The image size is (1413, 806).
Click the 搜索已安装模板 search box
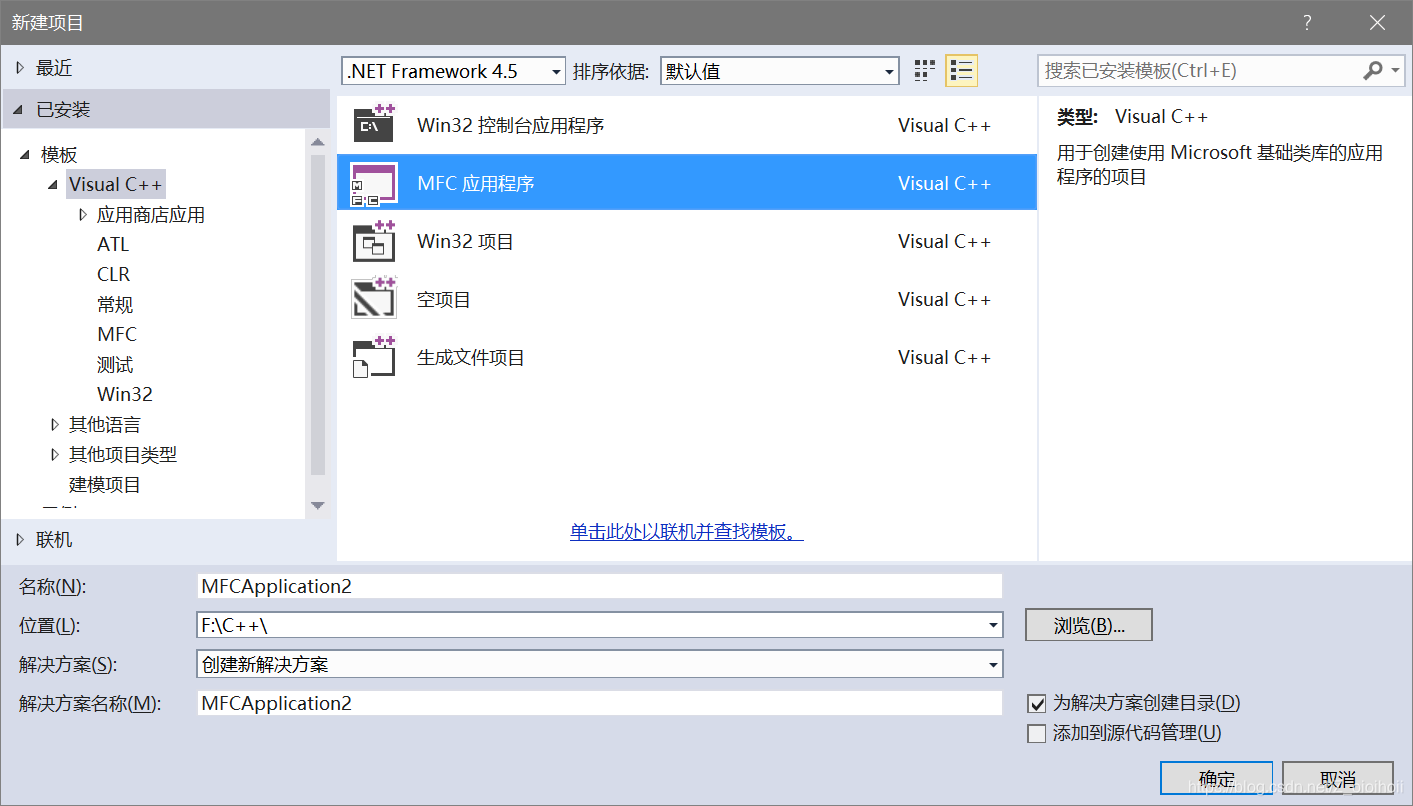pos(1198,71)
